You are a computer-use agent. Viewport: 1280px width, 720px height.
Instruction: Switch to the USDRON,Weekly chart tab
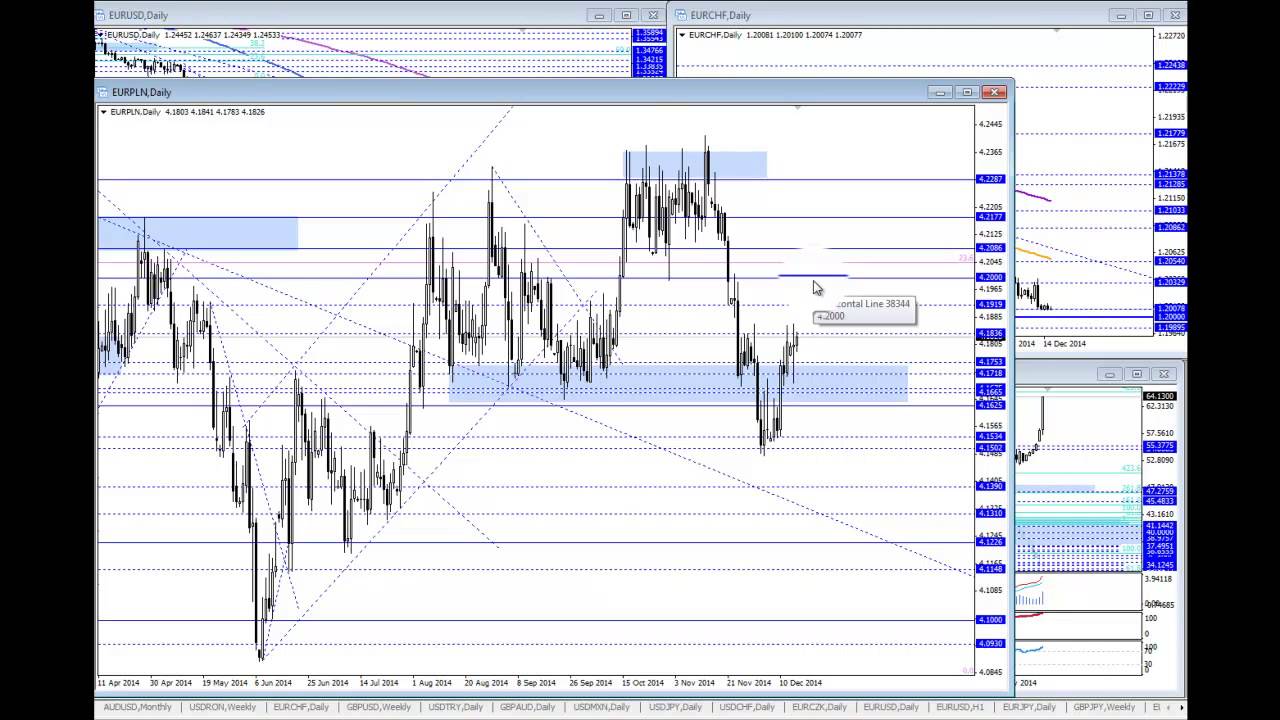tap(222, 707)
